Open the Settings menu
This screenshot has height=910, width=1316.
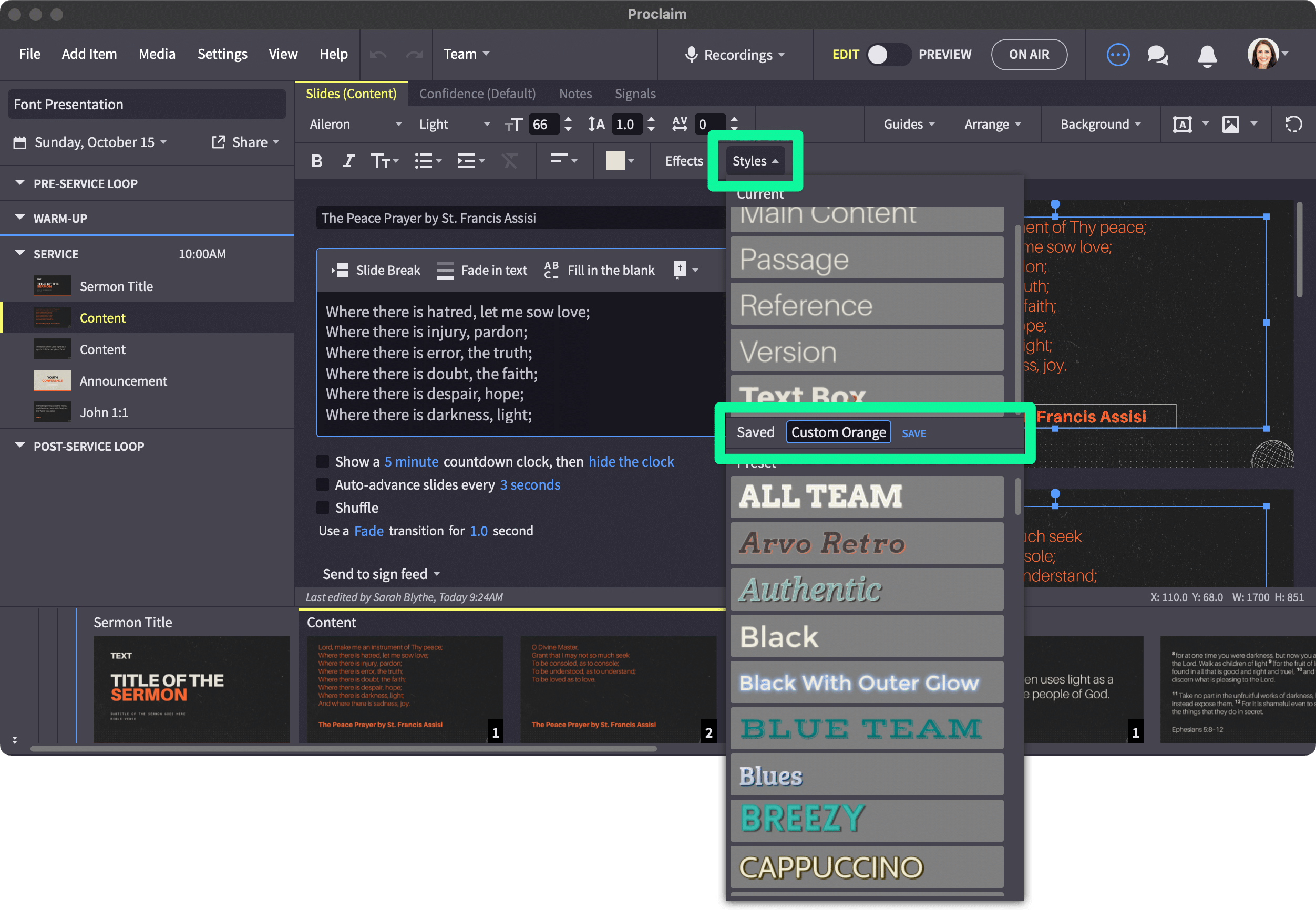[222, 54]
